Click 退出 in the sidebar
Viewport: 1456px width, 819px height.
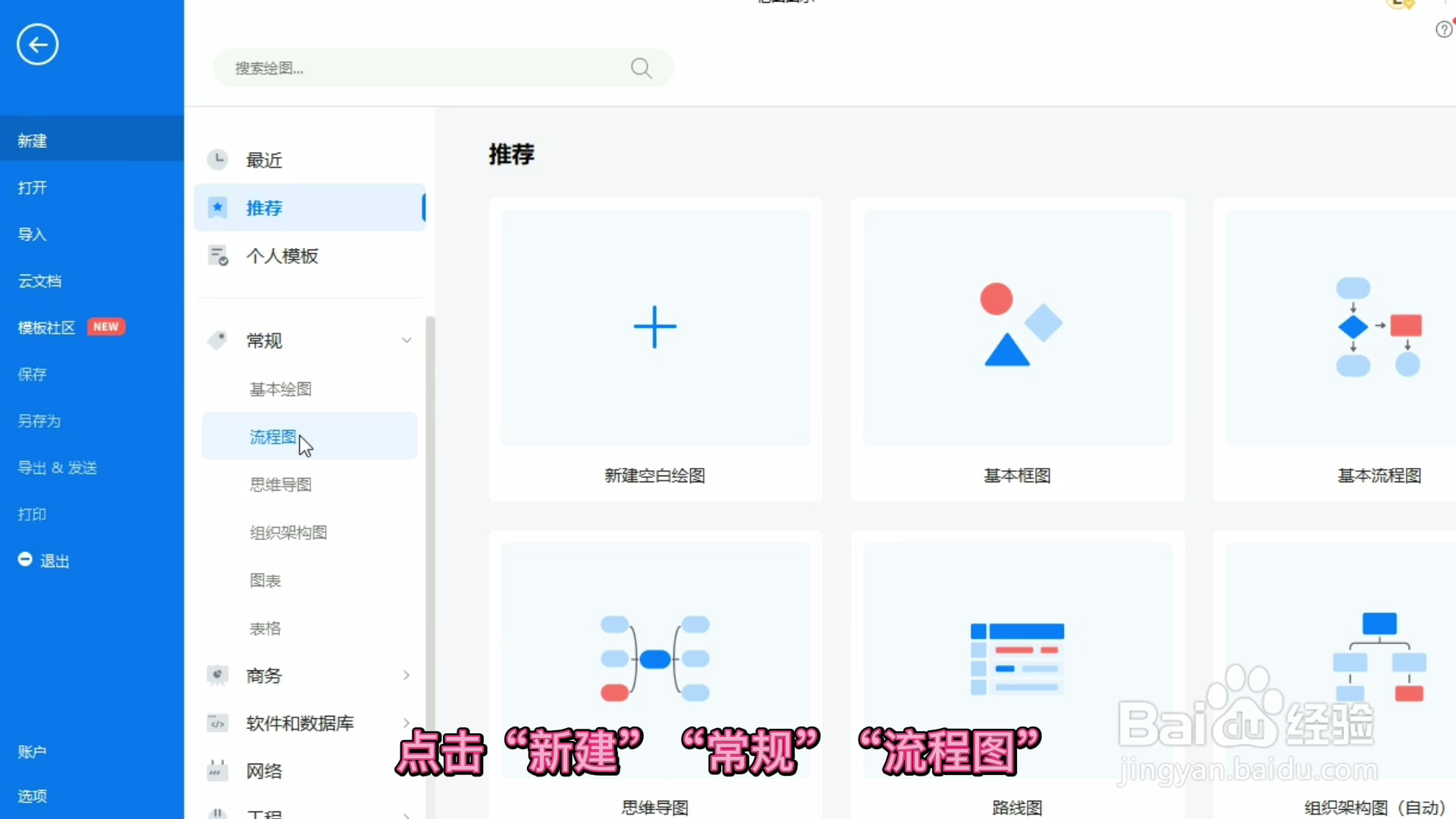click(55, 561)
